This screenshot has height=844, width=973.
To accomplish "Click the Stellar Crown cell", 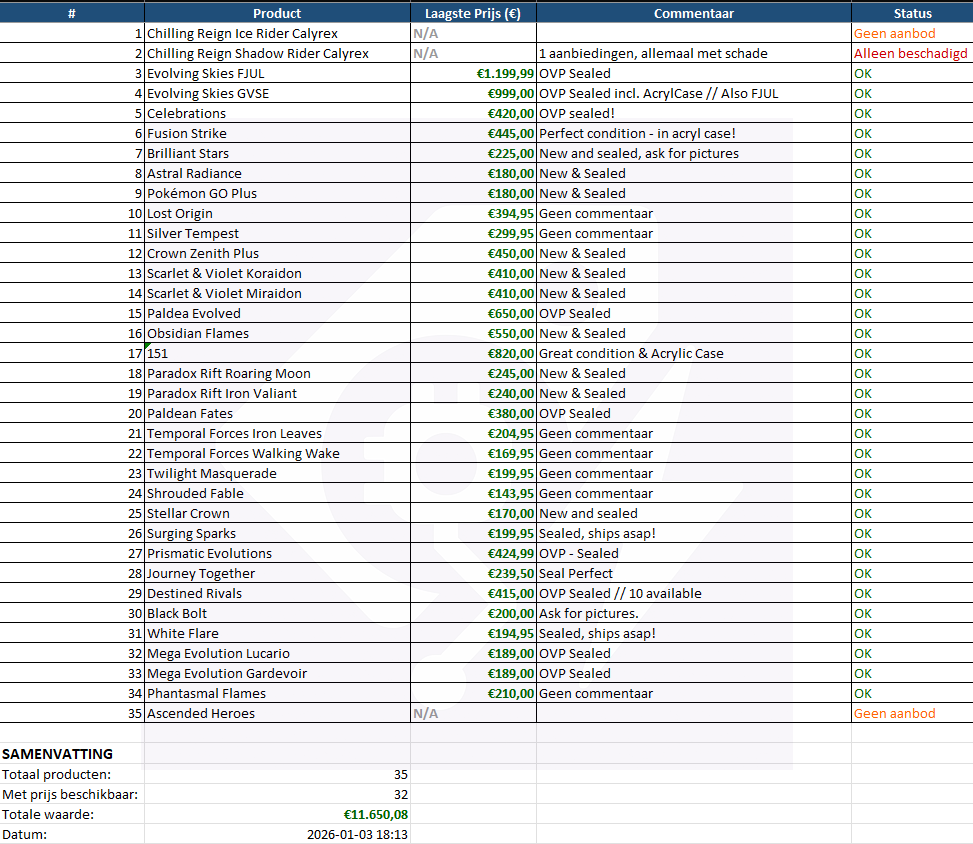I will click(277, 513).
